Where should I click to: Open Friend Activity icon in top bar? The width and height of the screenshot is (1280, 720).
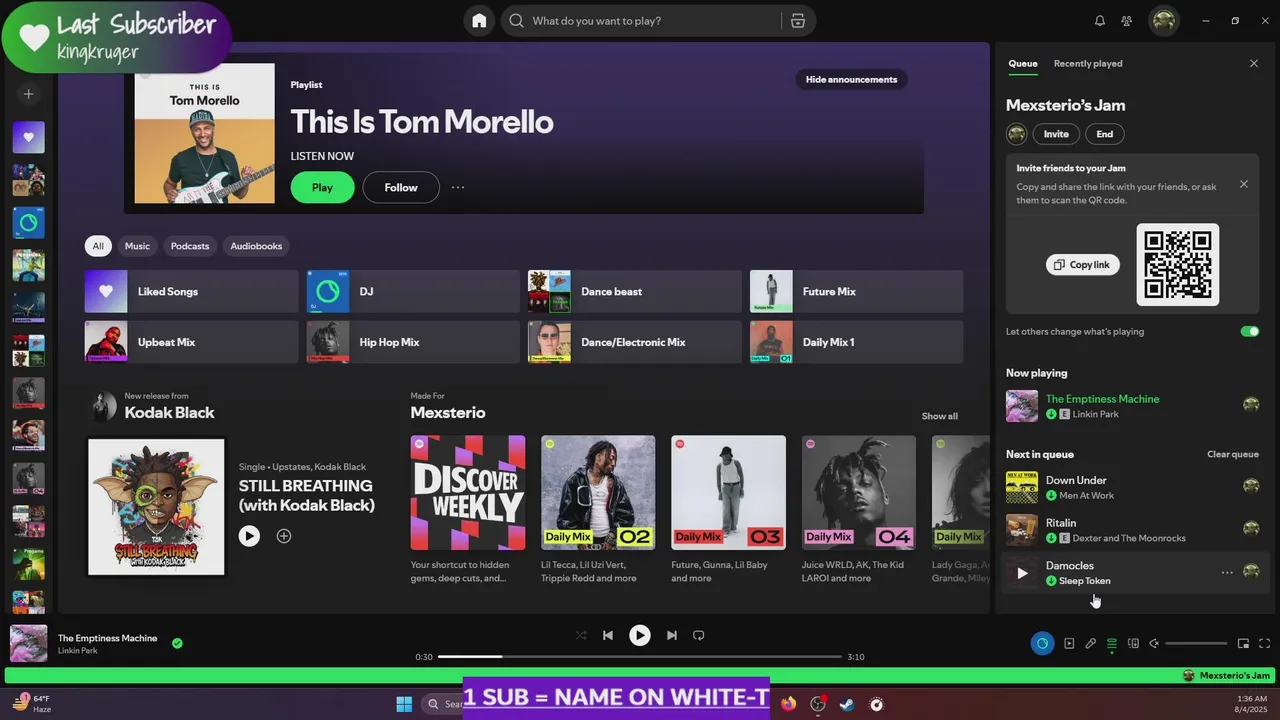click(x=1127, y=21)
